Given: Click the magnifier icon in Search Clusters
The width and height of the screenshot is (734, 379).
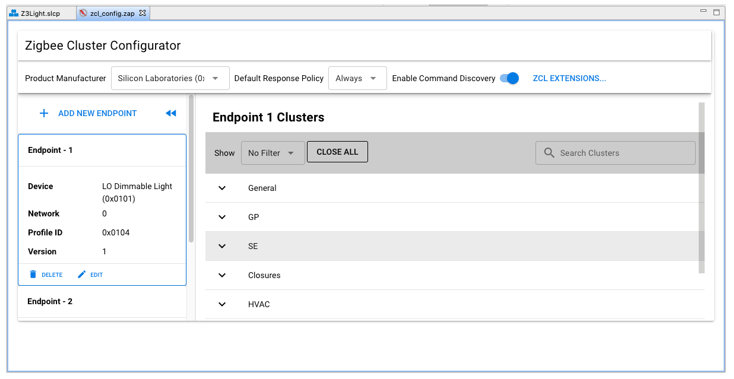Looking at the screenshot, I should tap(549, 153).
